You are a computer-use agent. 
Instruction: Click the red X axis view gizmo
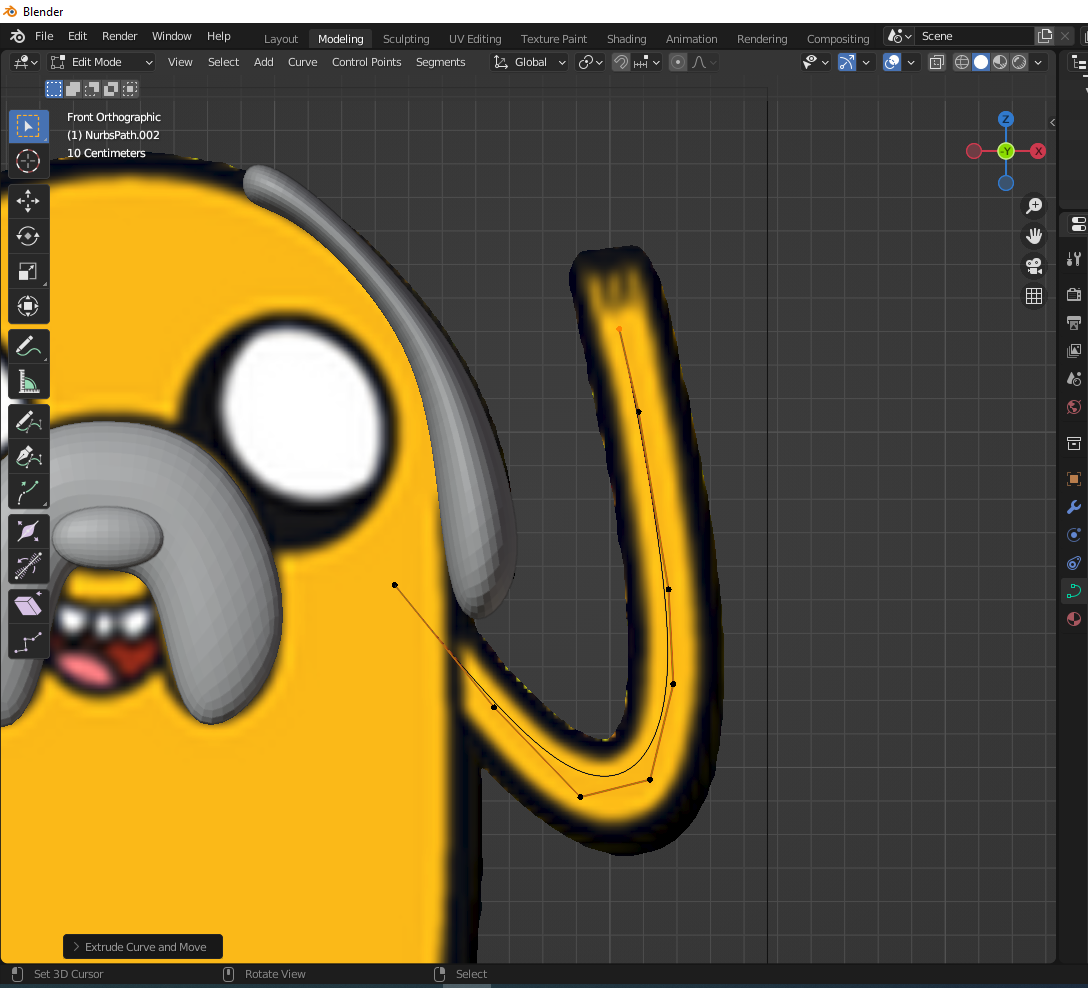(x=1038, y=151)
